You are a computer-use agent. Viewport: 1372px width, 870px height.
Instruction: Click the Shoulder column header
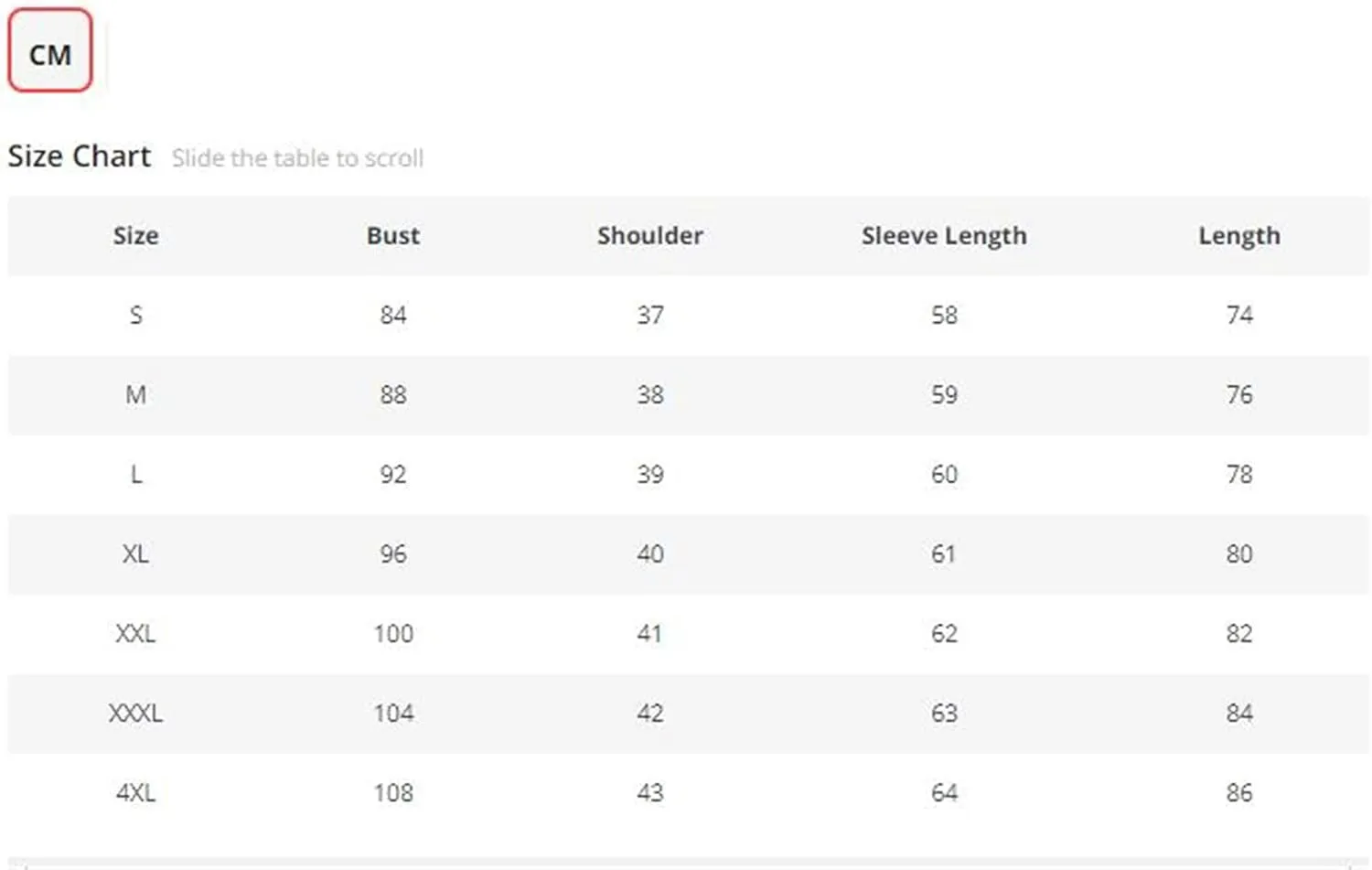click(x=650, y=235)
